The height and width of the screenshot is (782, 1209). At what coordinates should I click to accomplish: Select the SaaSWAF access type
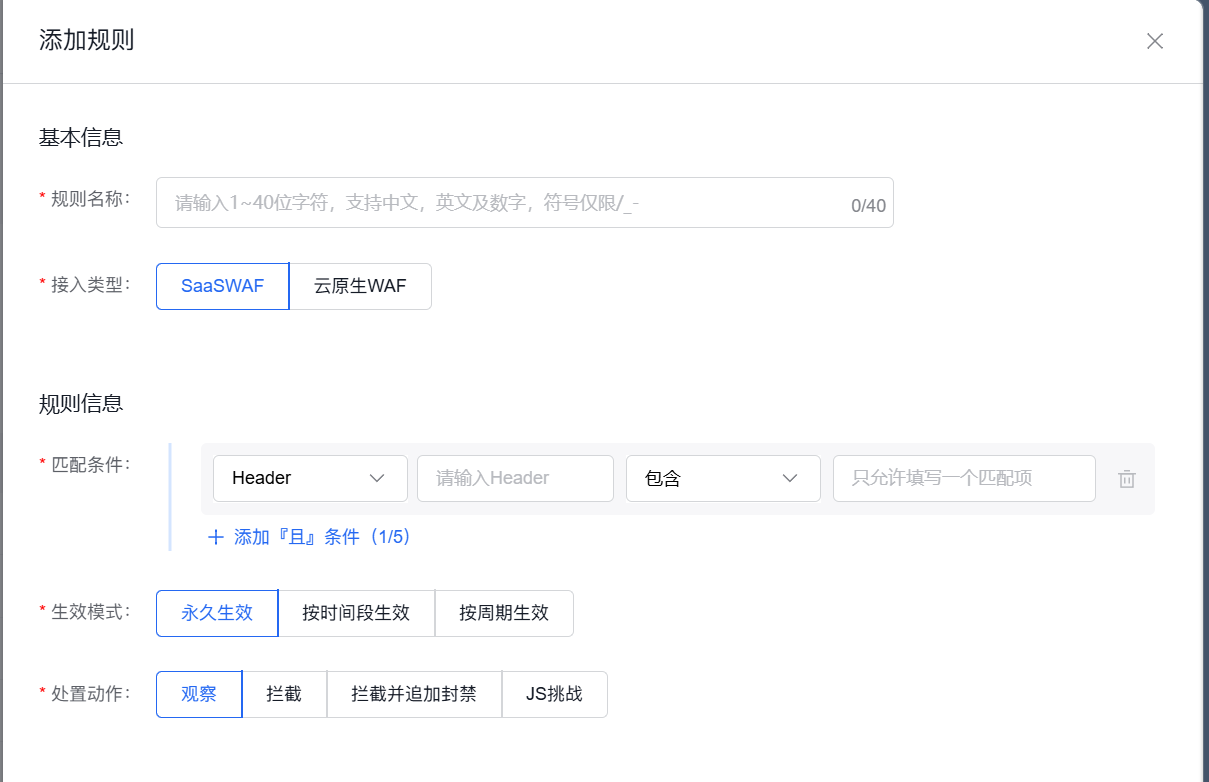[x=222, y=286]
